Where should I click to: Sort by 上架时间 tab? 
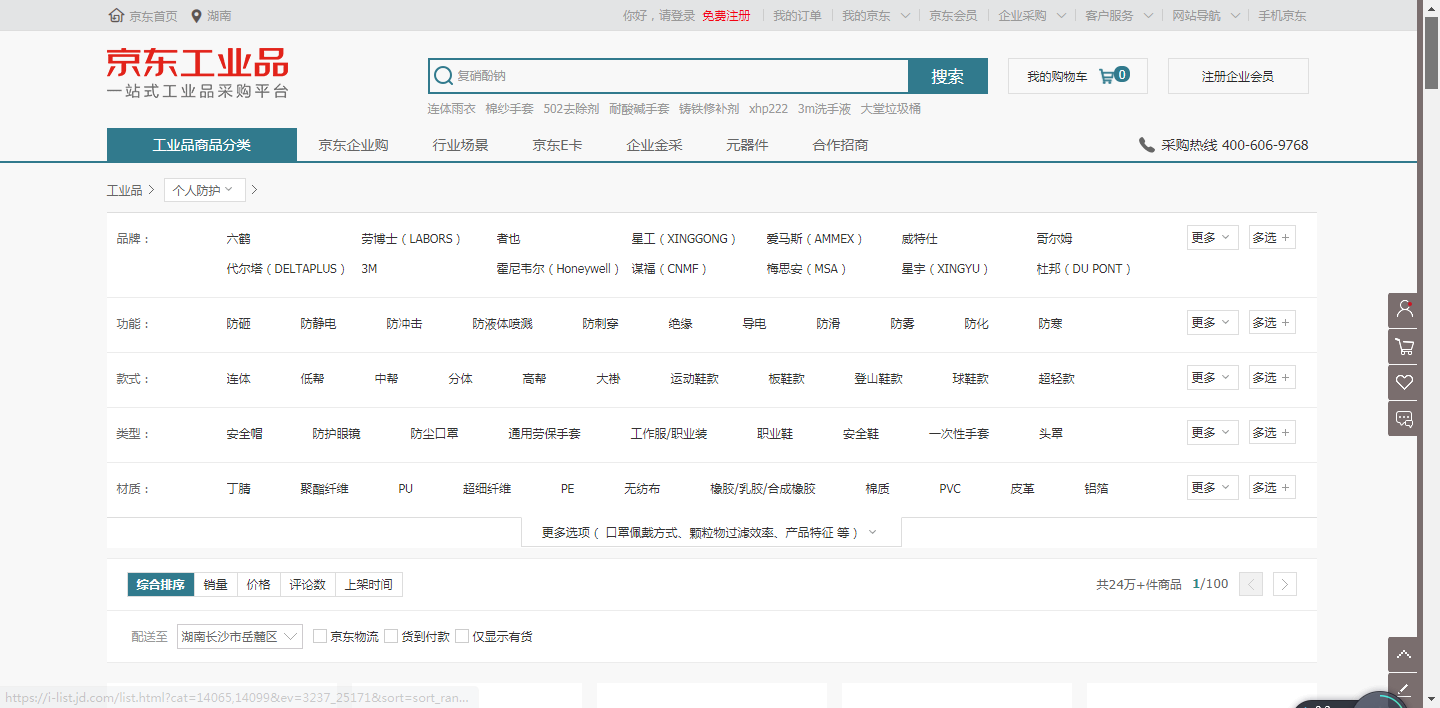click(368, 585)
